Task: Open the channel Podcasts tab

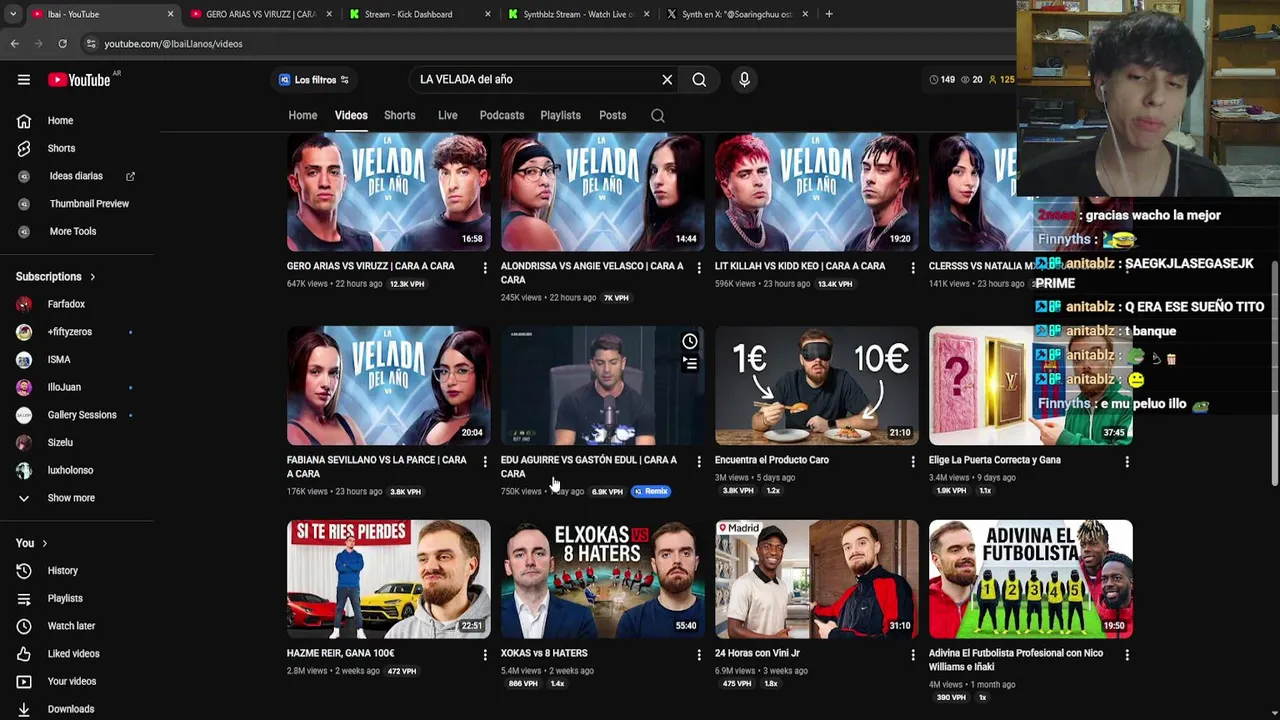Action: (502, 115)
